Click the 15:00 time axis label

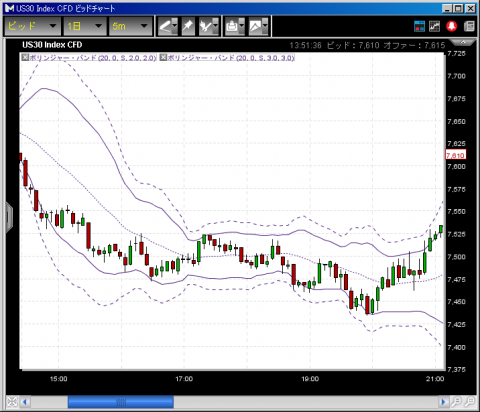pyautogui.click(x=58, y=379)
